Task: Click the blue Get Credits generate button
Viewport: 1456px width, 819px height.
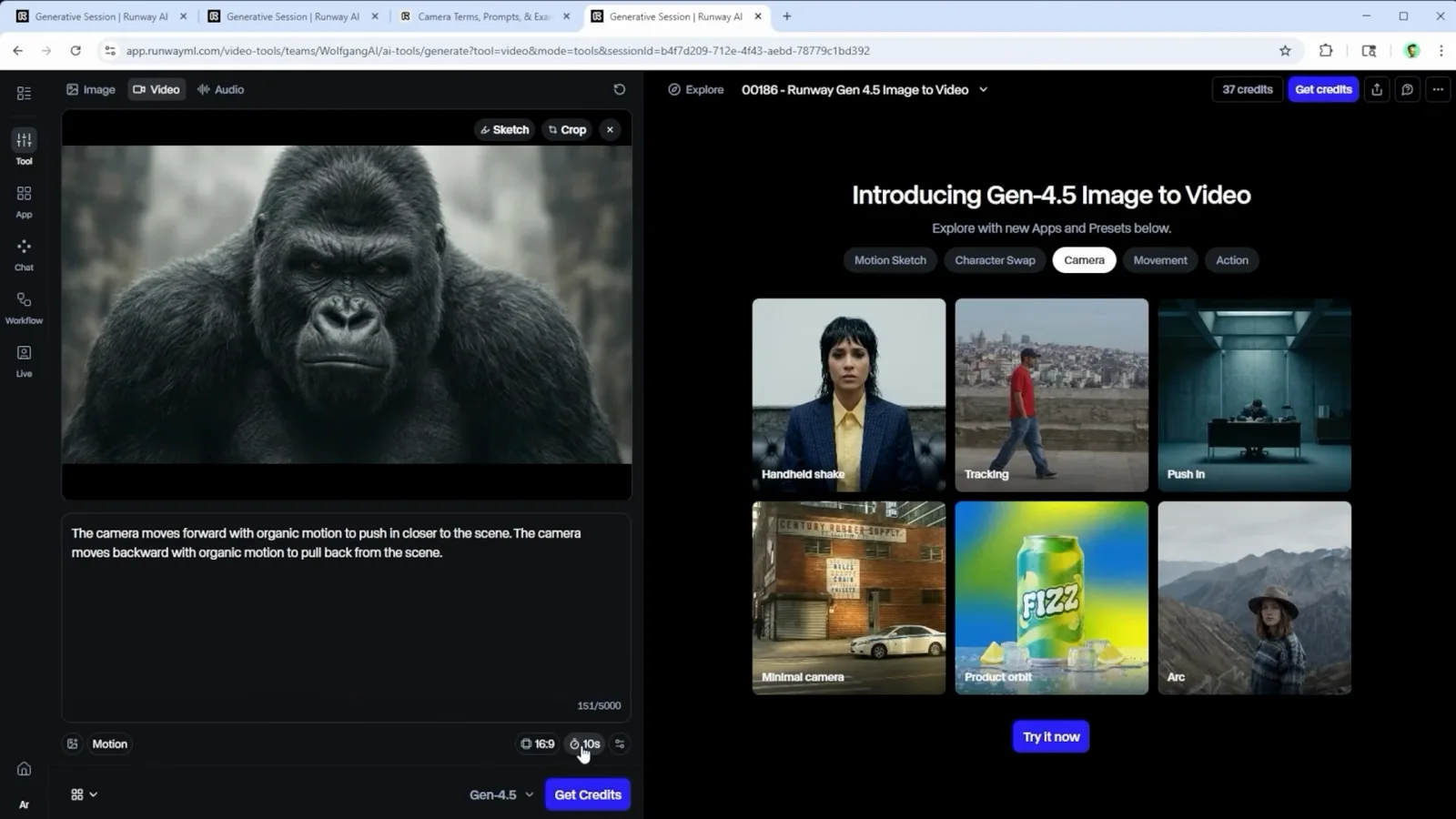Action: pos(588,794)
